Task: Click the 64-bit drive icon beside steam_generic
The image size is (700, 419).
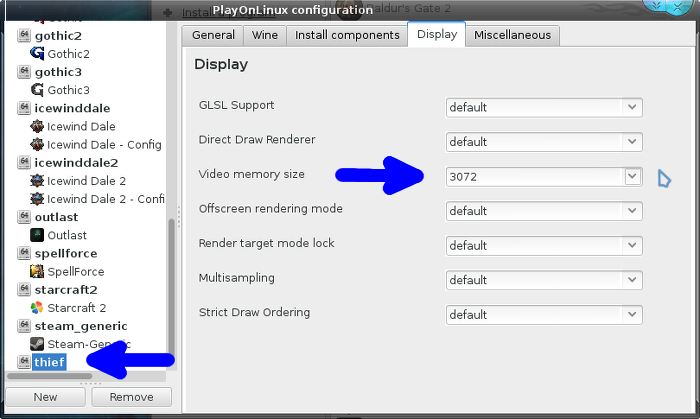Action: coord(24,326)
